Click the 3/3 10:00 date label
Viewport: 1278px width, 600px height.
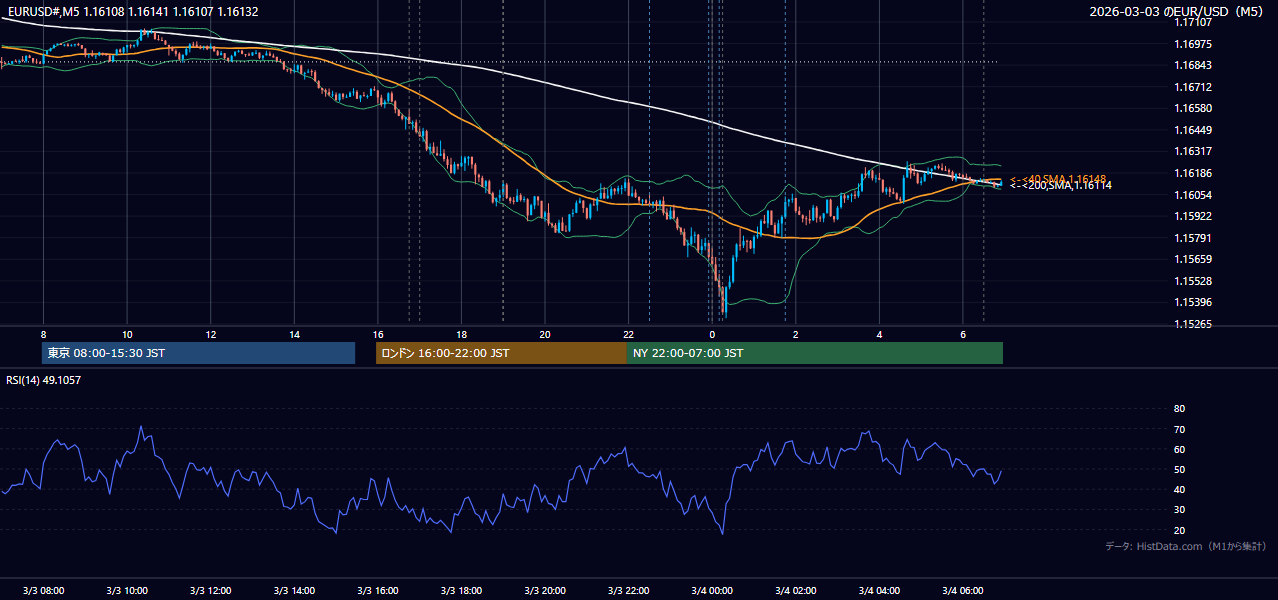click(127, 590)
